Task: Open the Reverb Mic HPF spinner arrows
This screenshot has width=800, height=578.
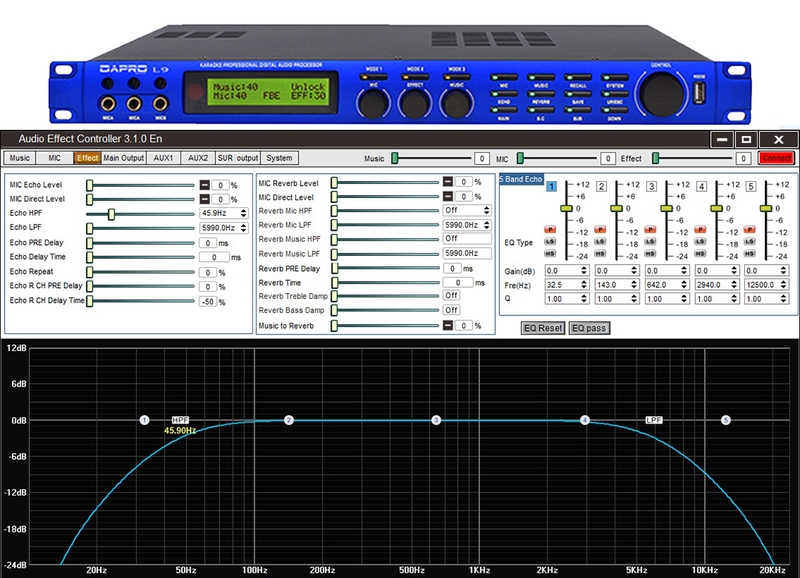Action: (x=487, y=210)
